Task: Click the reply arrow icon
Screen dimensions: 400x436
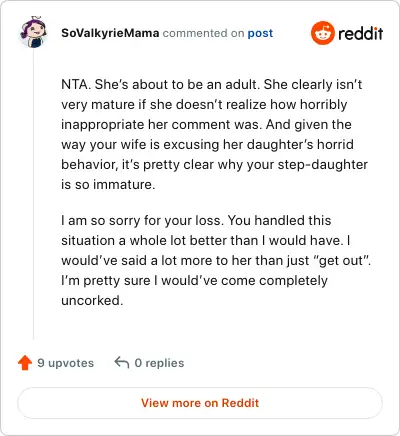Action: tap(122, 362)
